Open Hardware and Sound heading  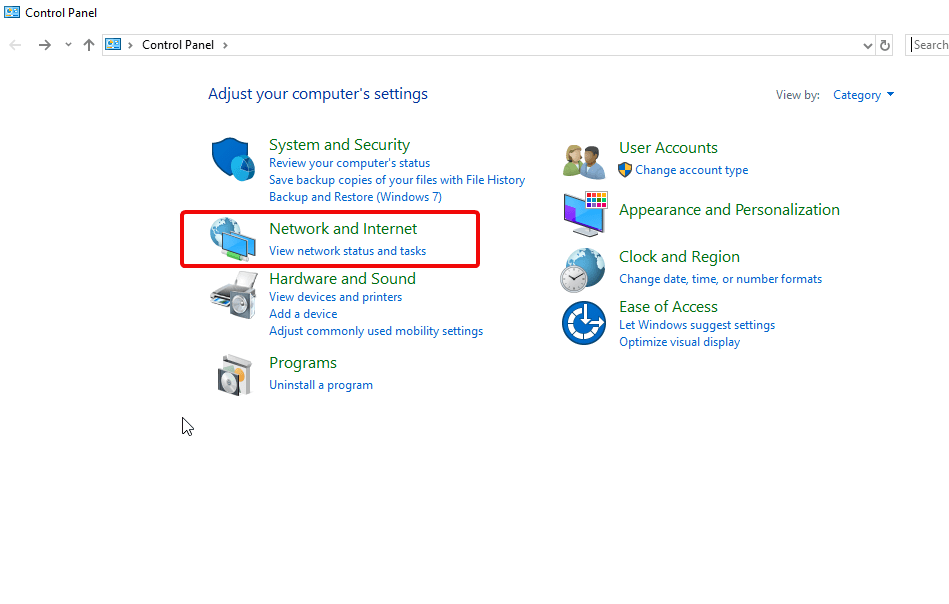coord(343,279)
